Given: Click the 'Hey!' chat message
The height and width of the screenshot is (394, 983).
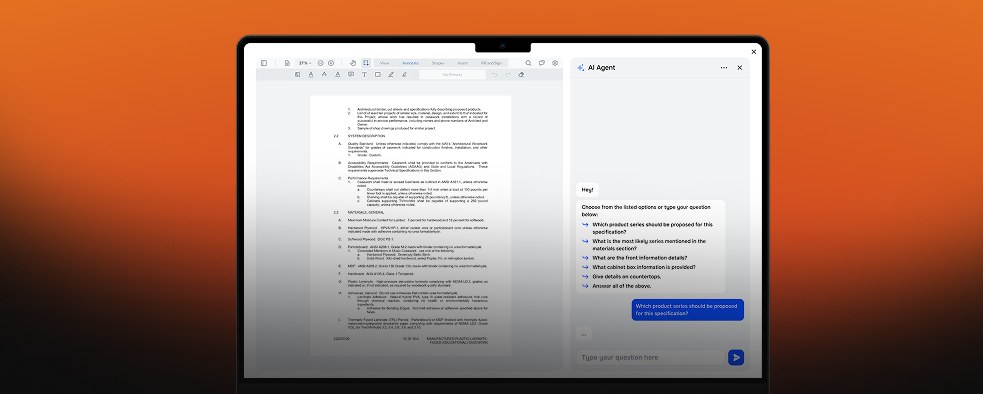Looking at the screenshot, I should point(587,189).
